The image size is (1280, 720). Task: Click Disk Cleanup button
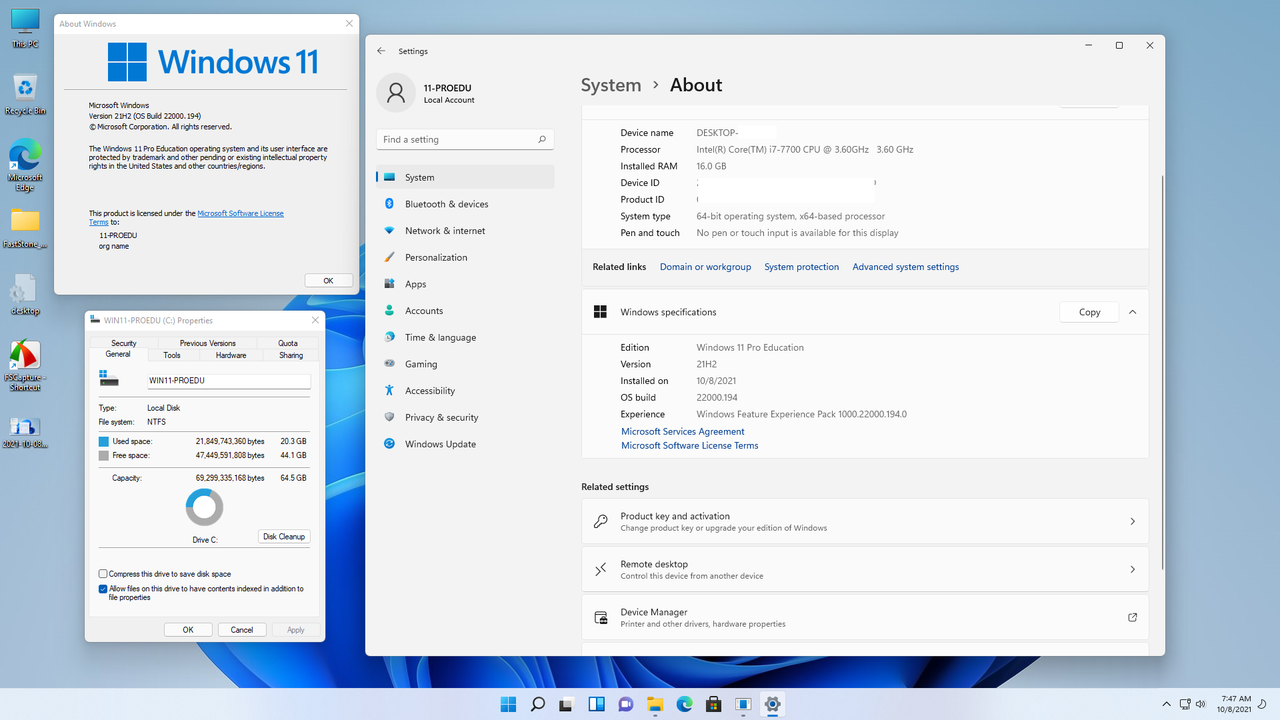click(284, 537)
